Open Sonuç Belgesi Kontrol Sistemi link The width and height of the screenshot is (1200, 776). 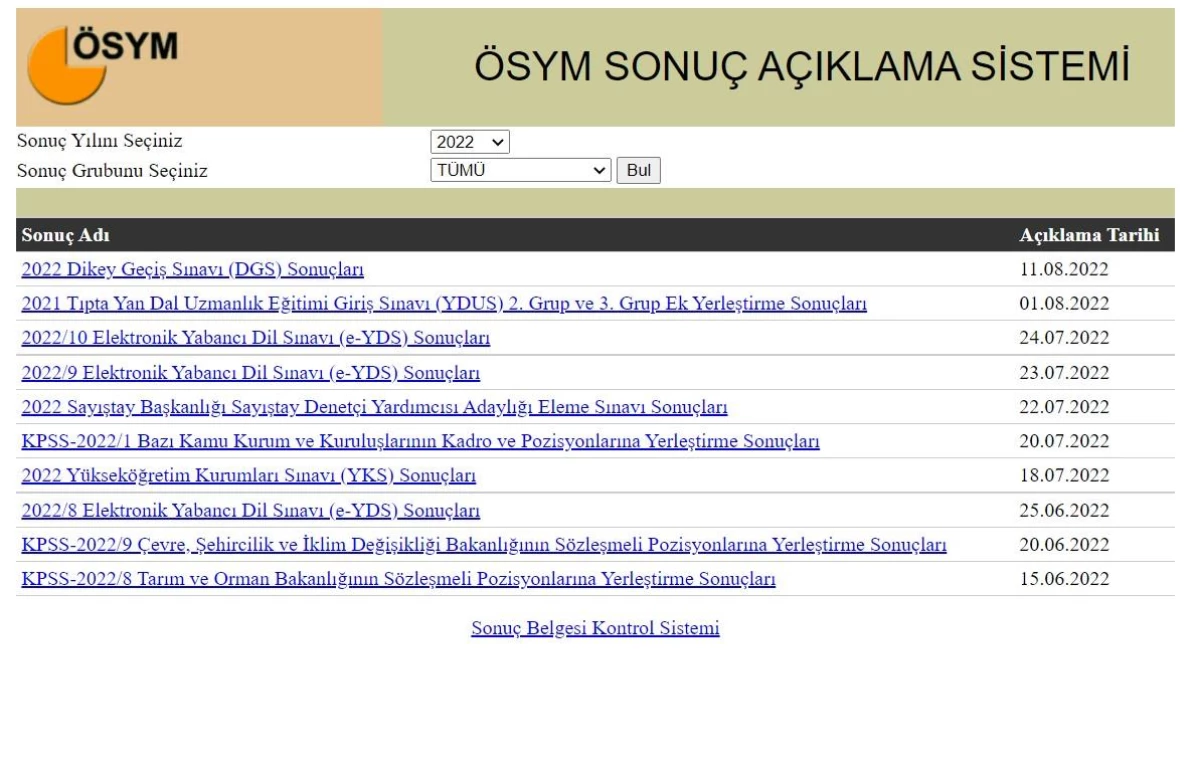pos(596,629)
